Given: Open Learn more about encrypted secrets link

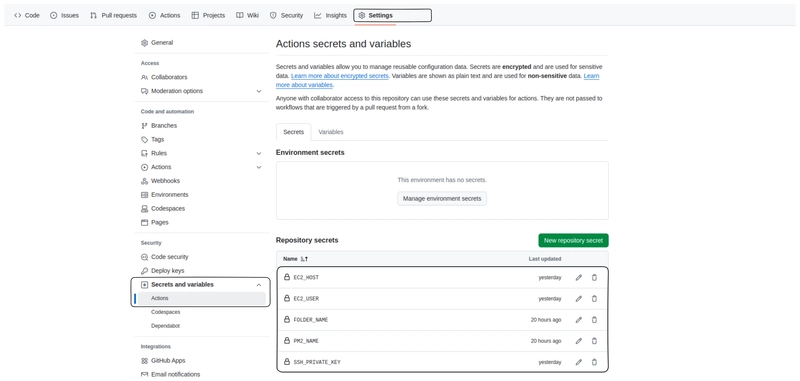Looking at the screenshot, I should (x=340, y=76).
